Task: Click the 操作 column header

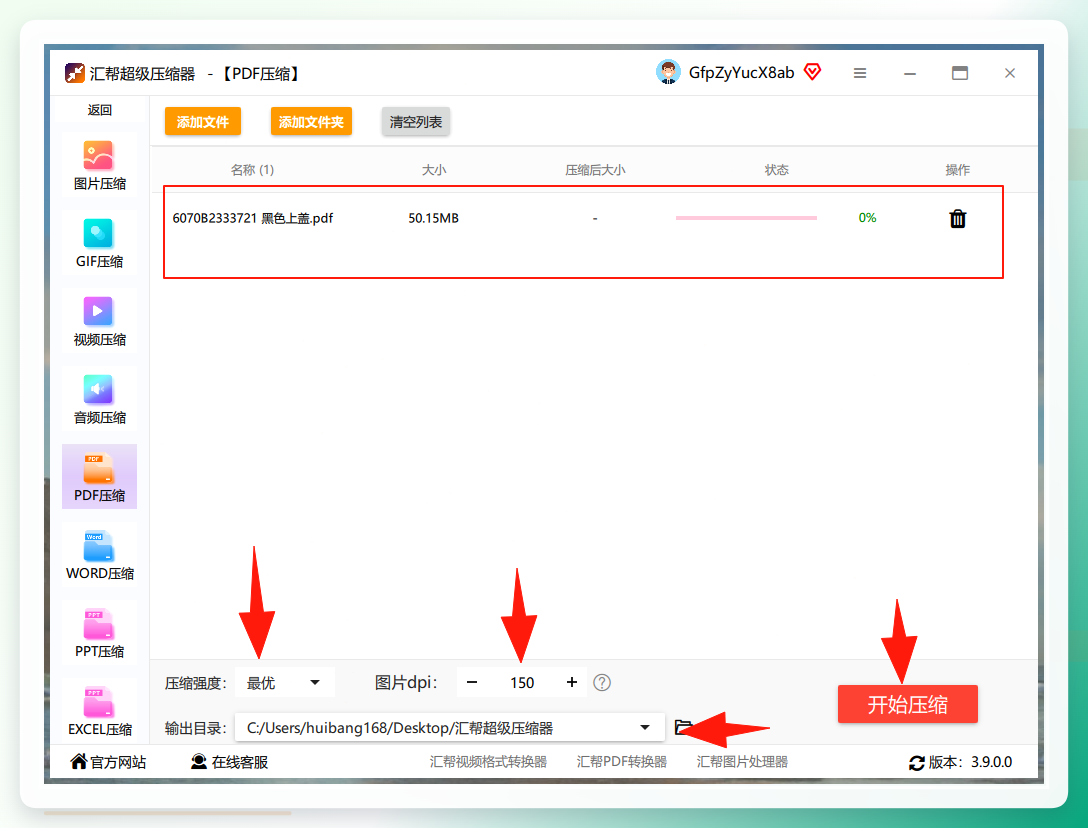Action: click(958, 170)
